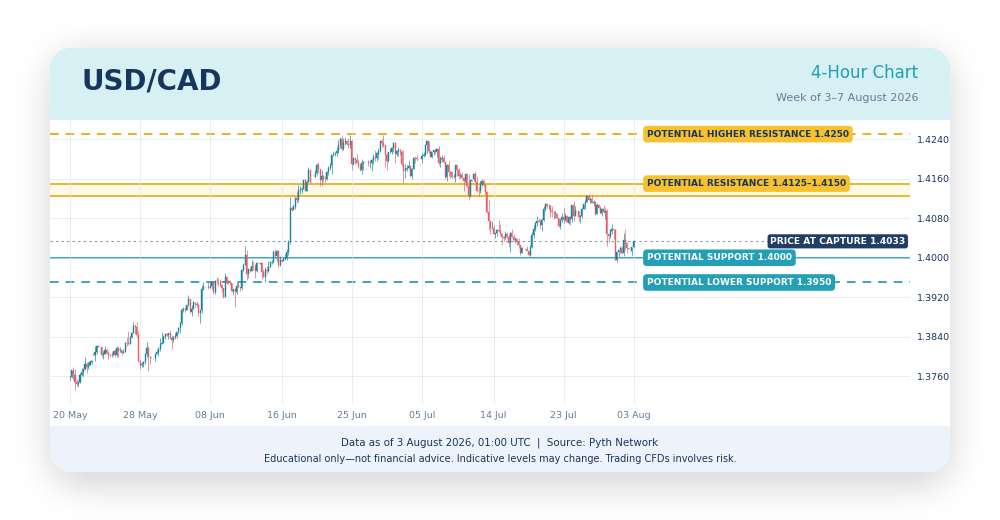The image size is (1000, 520).
Task: Select the Potential Support 1.4000 label
Action: pos(719,257)
